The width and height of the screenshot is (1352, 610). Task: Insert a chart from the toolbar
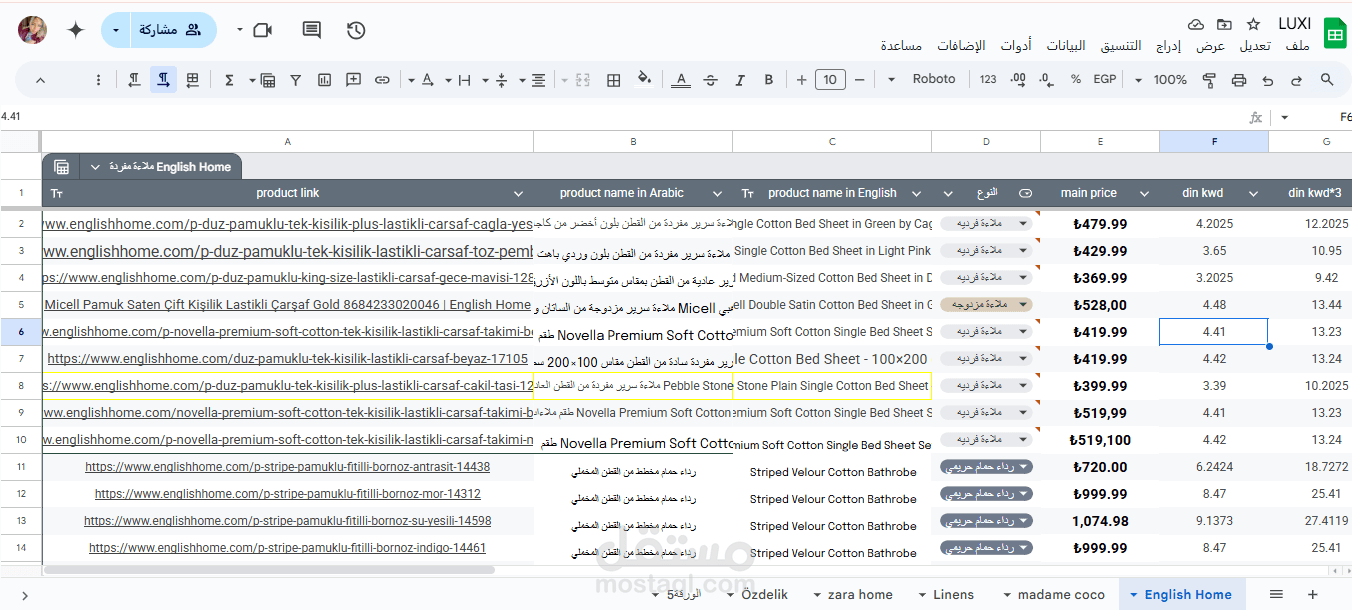pyautogui.click(x=324, y=80)
